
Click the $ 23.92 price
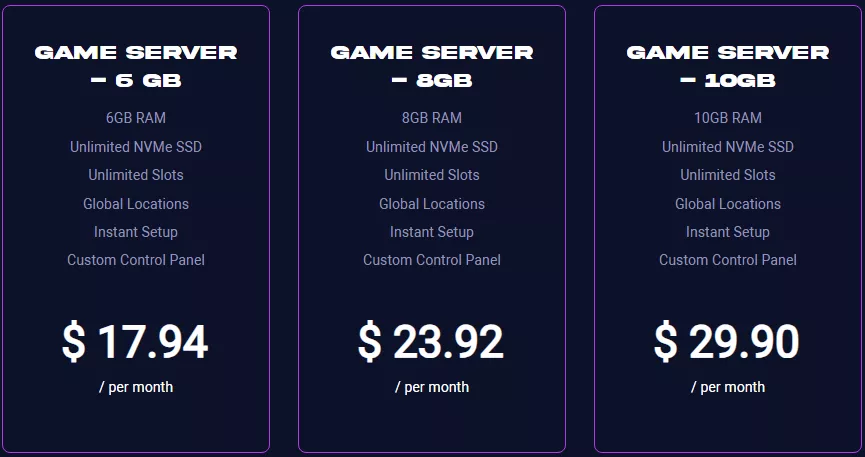(431, 342)
